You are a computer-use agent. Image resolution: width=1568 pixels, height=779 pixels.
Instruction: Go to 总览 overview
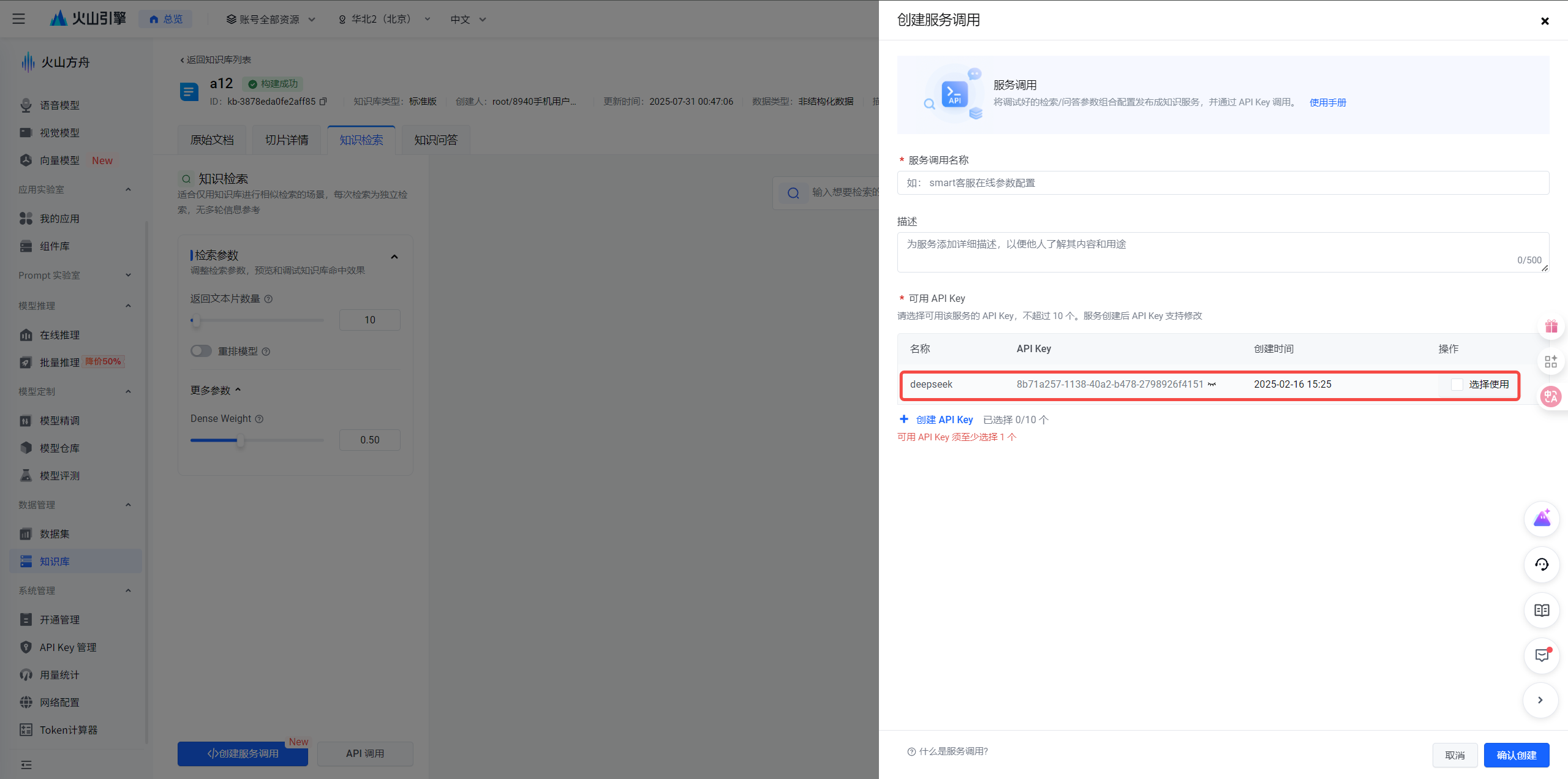click(x=165, y=19)
